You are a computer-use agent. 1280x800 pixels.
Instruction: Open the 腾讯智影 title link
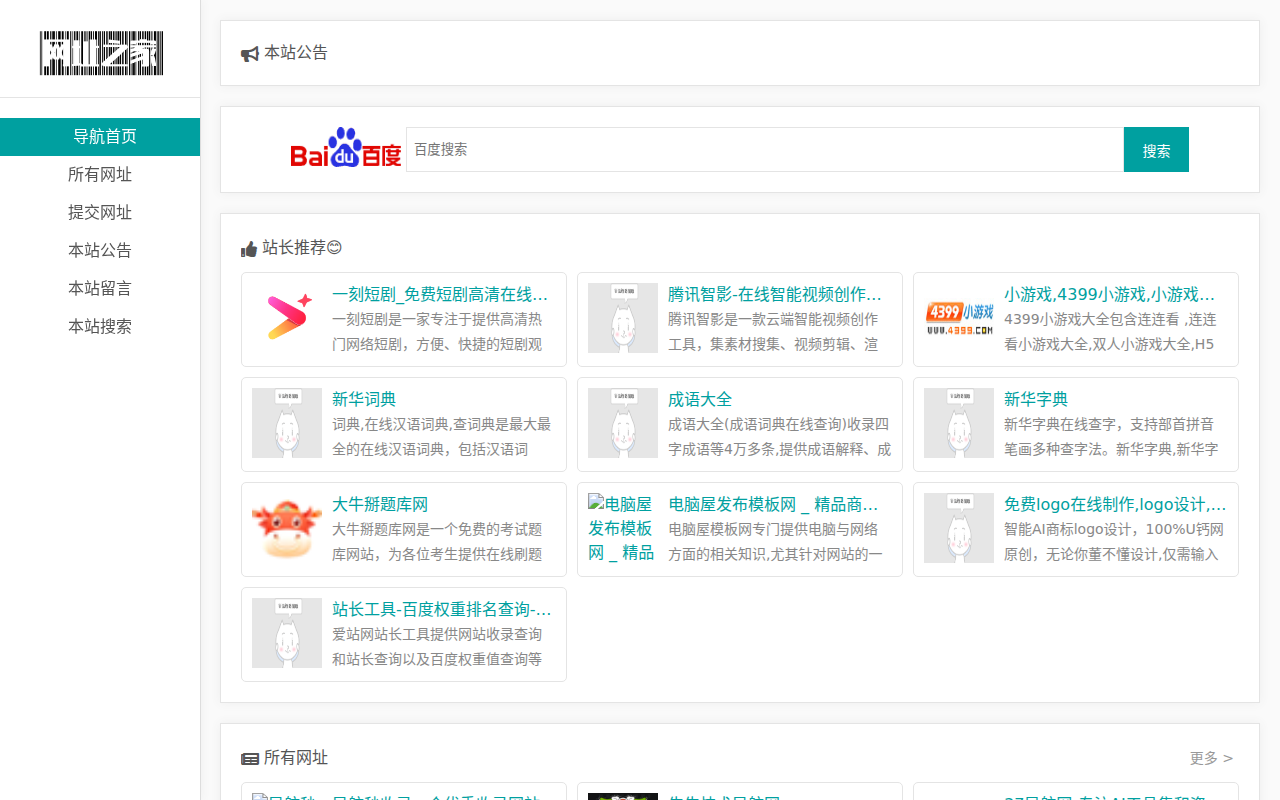[776, 295]
